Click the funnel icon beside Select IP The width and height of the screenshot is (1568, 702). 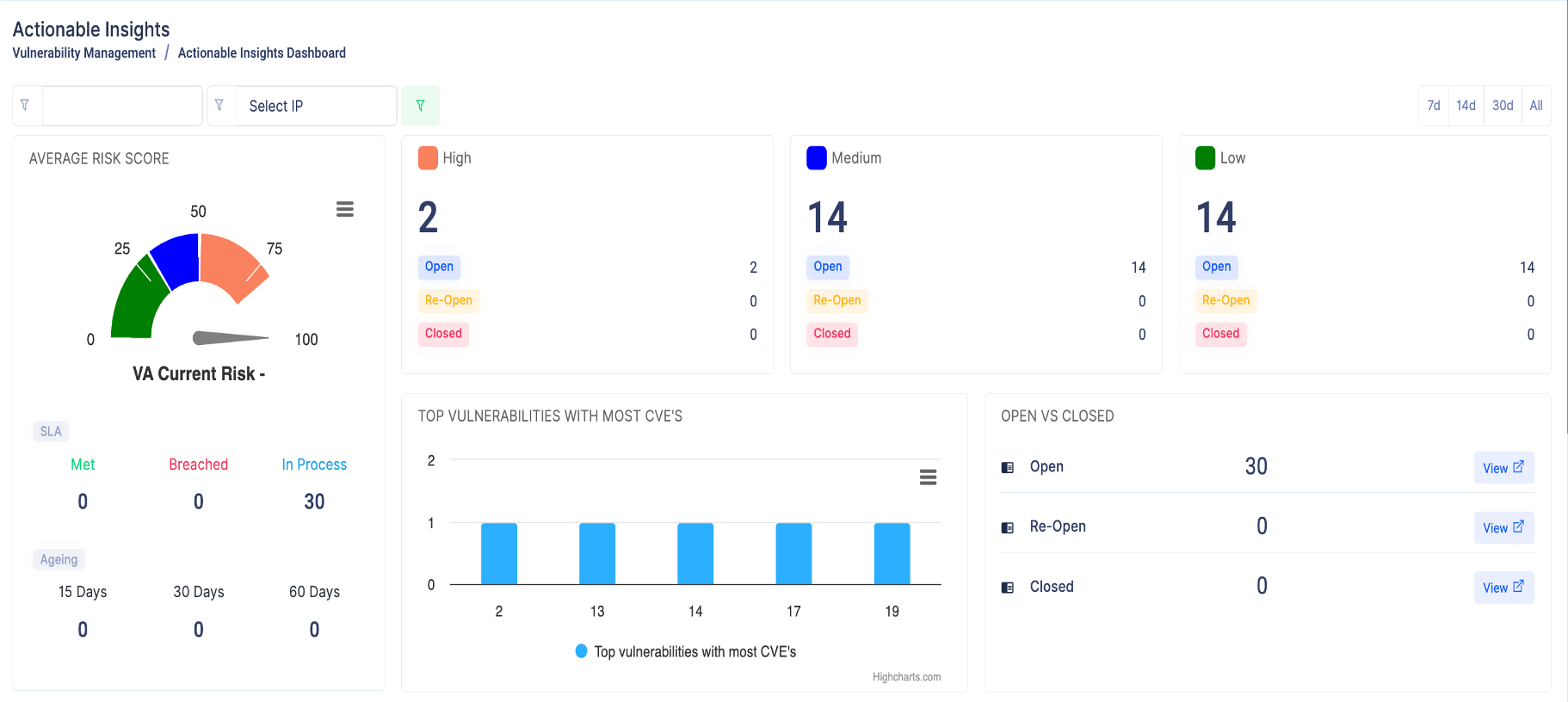pos(221,105)
